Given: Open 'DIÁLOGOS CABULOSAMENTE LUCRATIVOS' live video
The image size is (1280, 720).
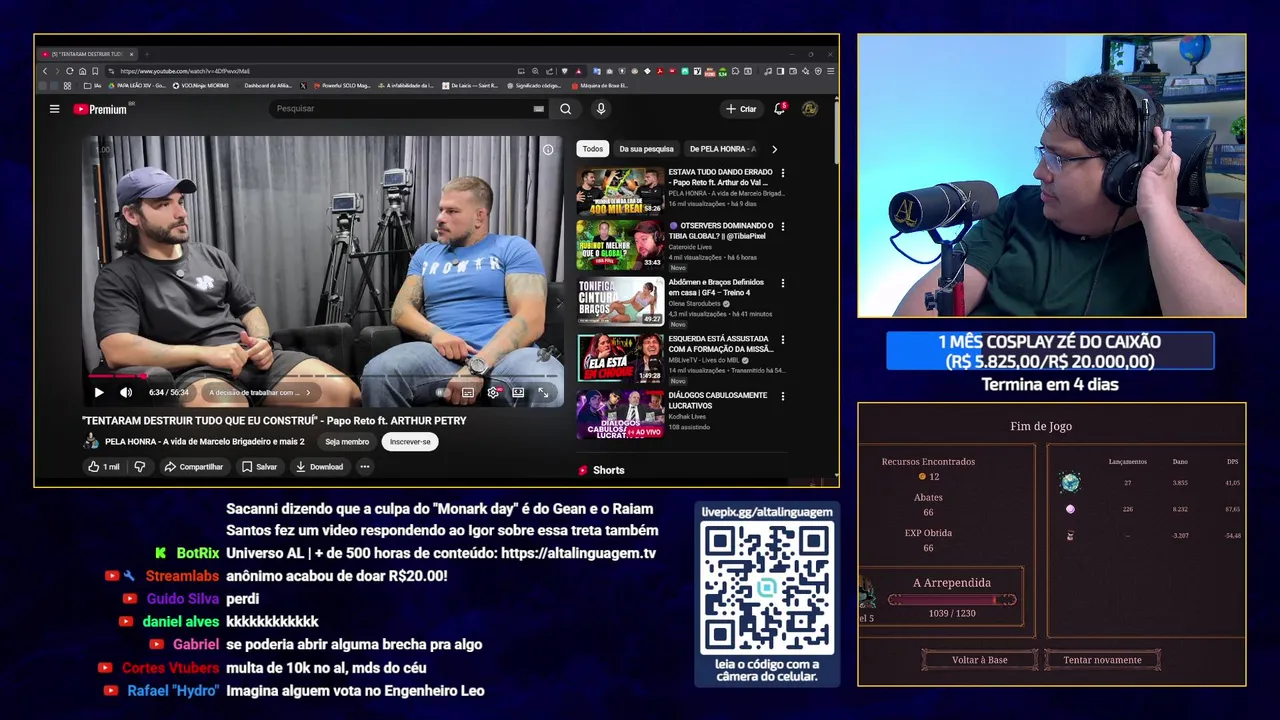Looking at the screenshot, I should [x=620, y=415].
